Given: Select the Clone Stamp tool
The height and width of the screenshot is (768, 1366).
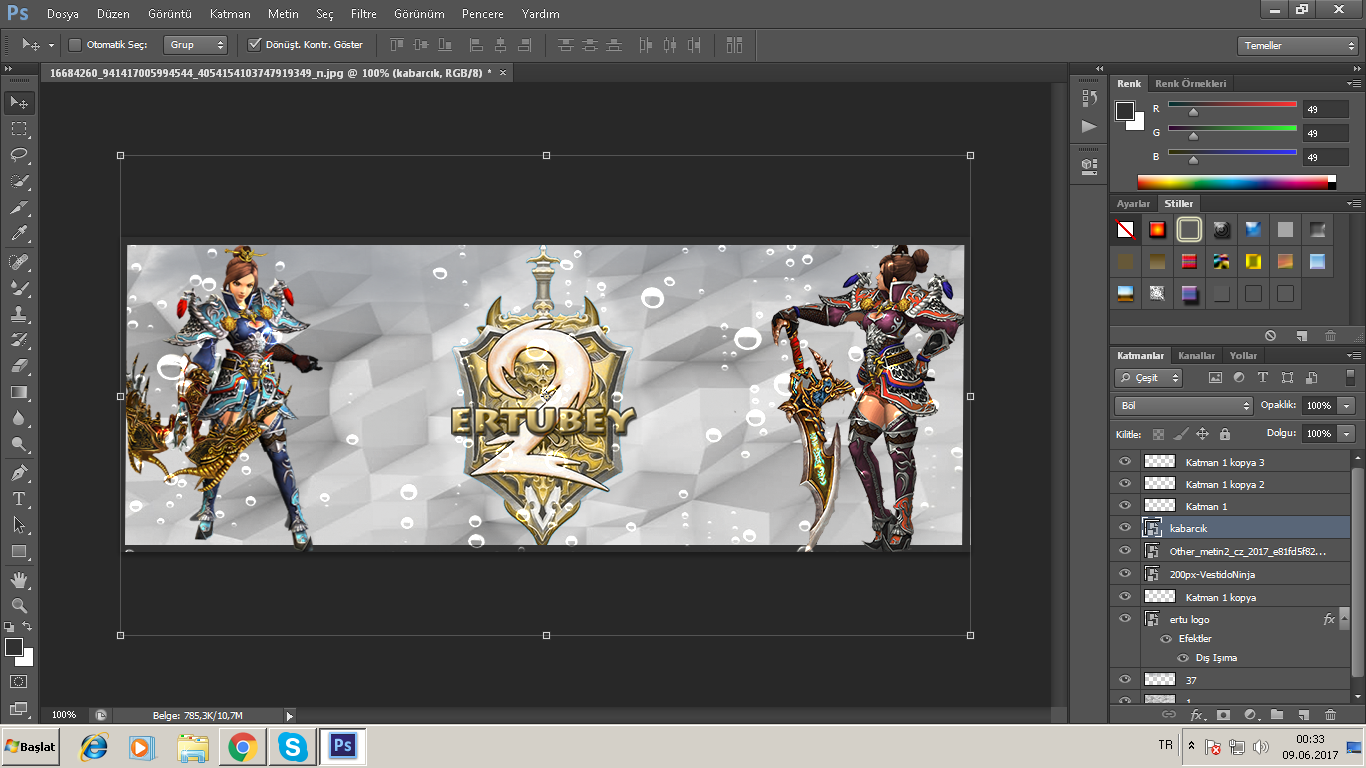Looking at the screenshot, I should pos(19,313).
